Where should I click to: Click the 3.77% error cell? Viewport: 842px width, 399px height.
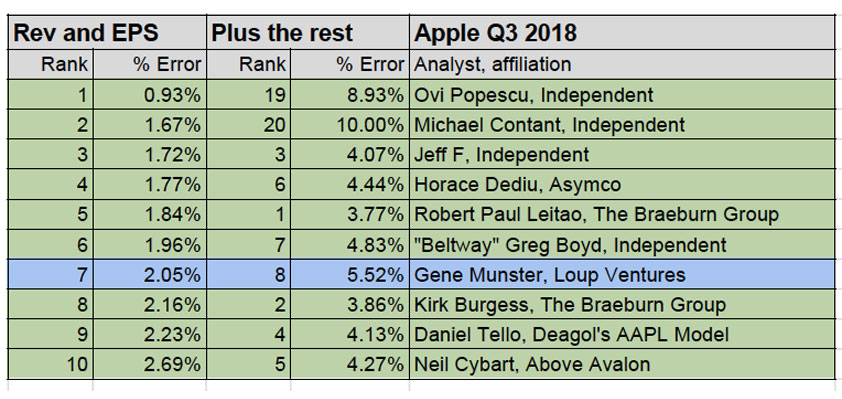(x=350, y=215)
